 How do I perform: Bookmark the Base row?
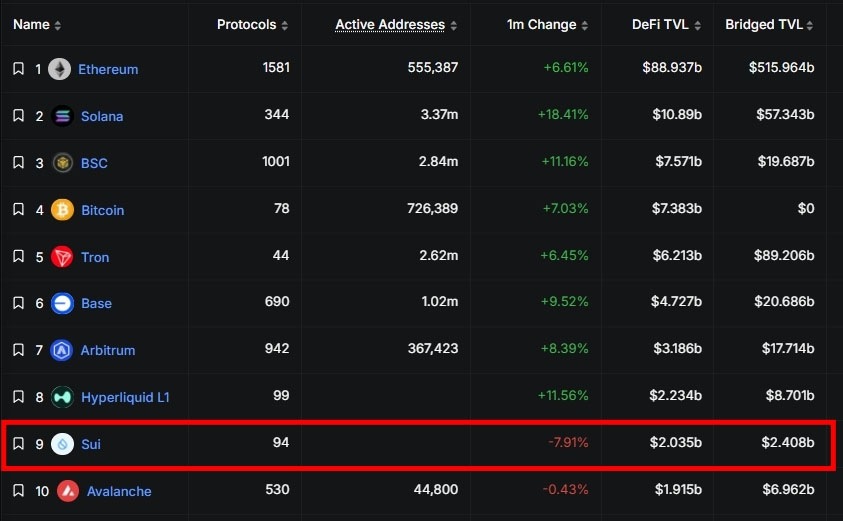coord(18,303)
